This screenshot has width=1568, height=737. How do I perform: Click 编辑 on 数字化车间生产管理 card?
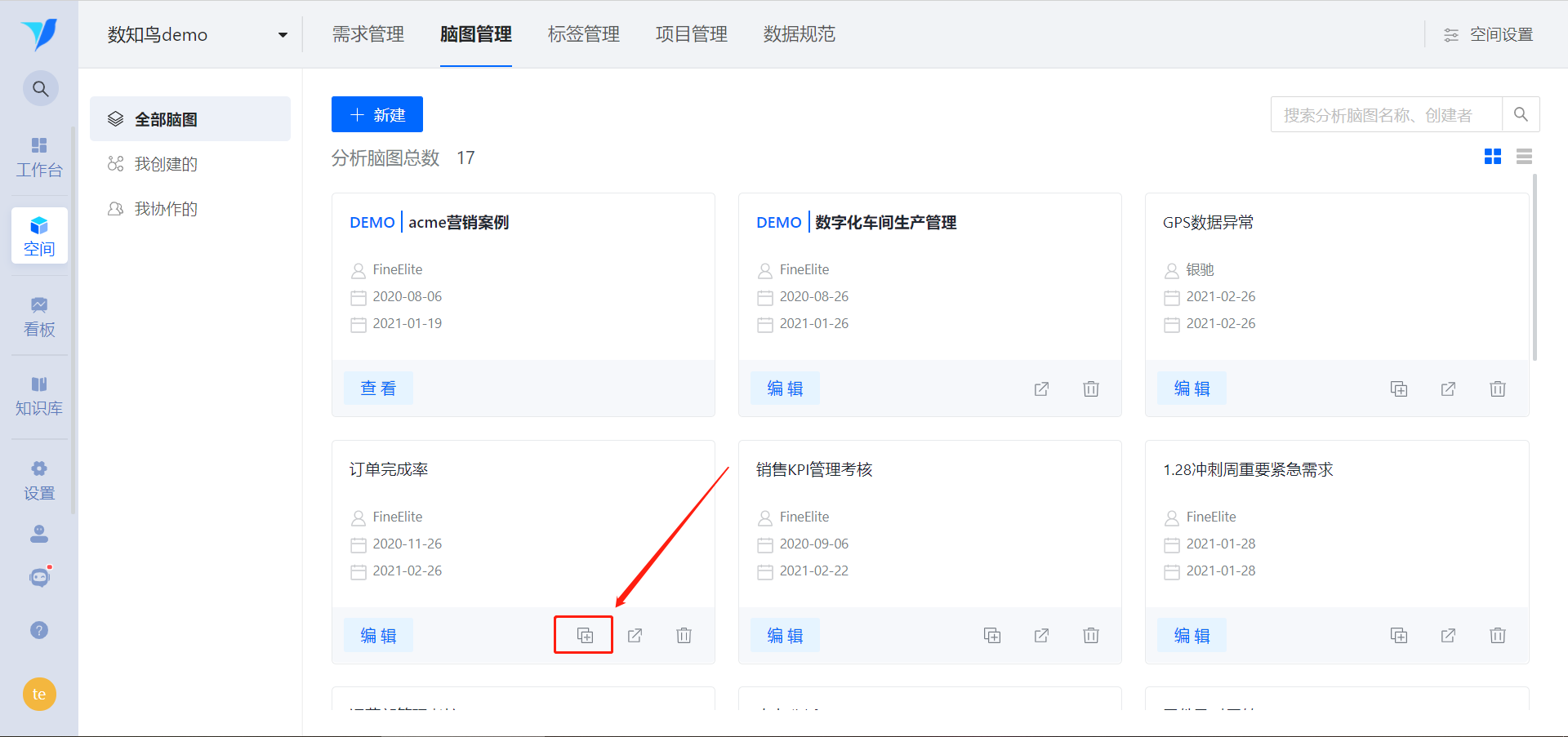tap(785, 388)
